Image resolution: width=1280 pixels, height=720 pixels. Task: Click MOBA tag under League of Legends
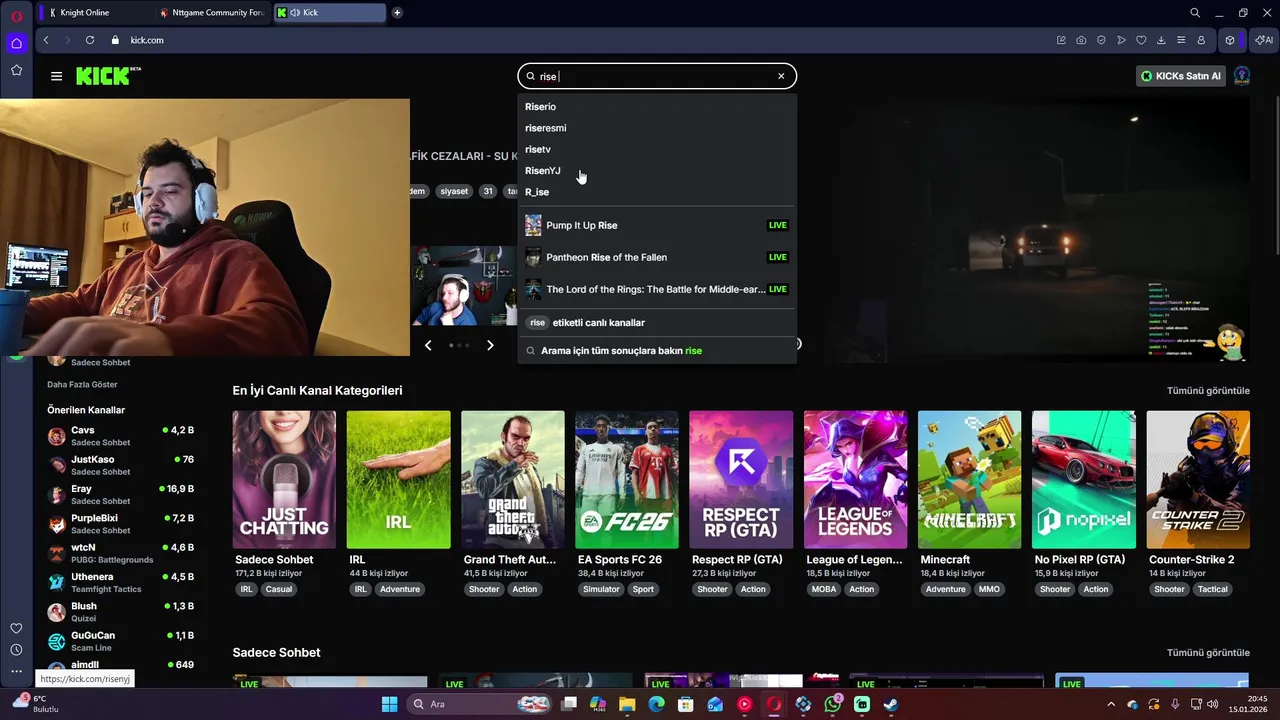(x=824, y=589)
